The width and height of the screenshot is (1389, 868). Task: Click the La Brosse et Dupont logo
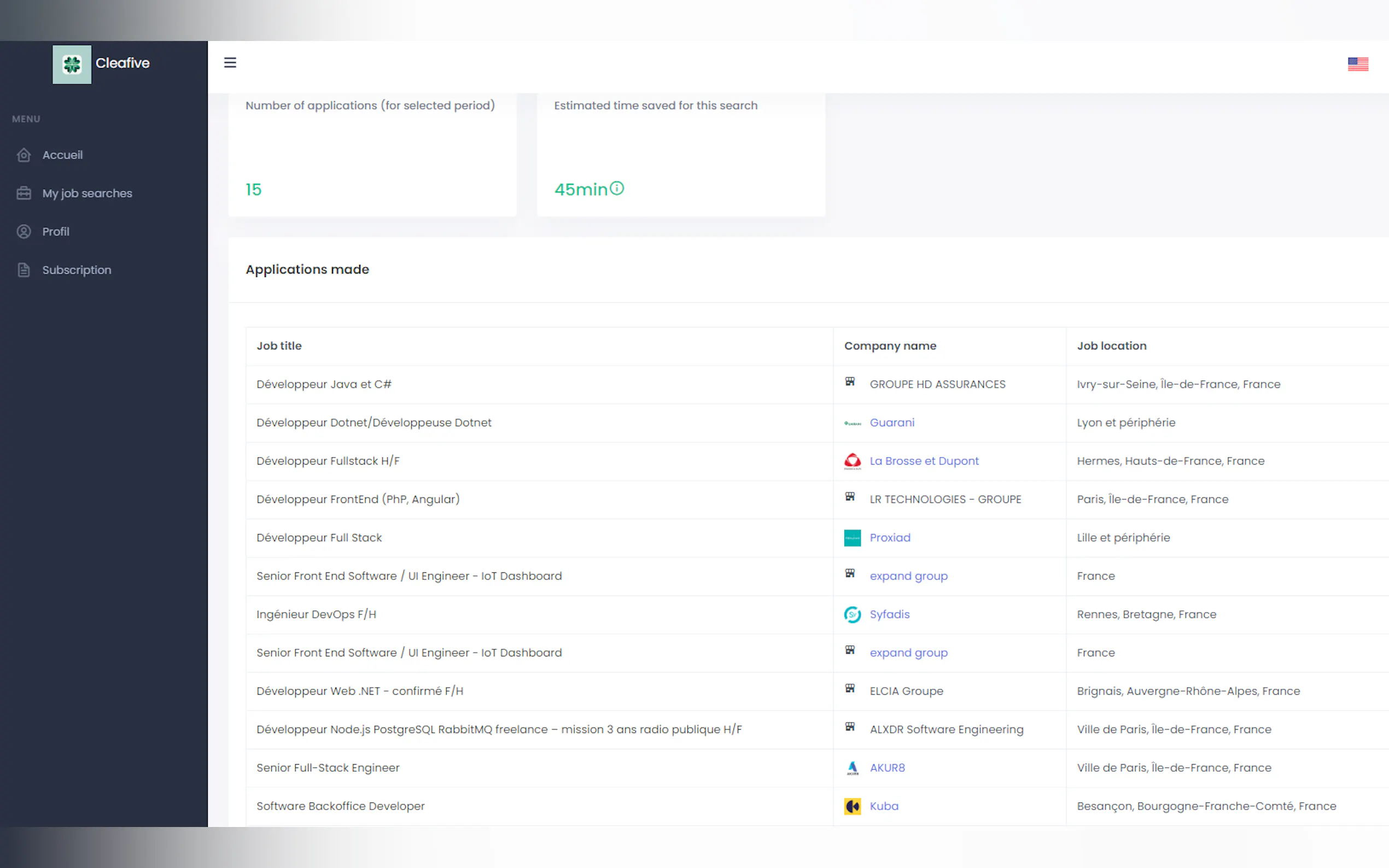852,461
